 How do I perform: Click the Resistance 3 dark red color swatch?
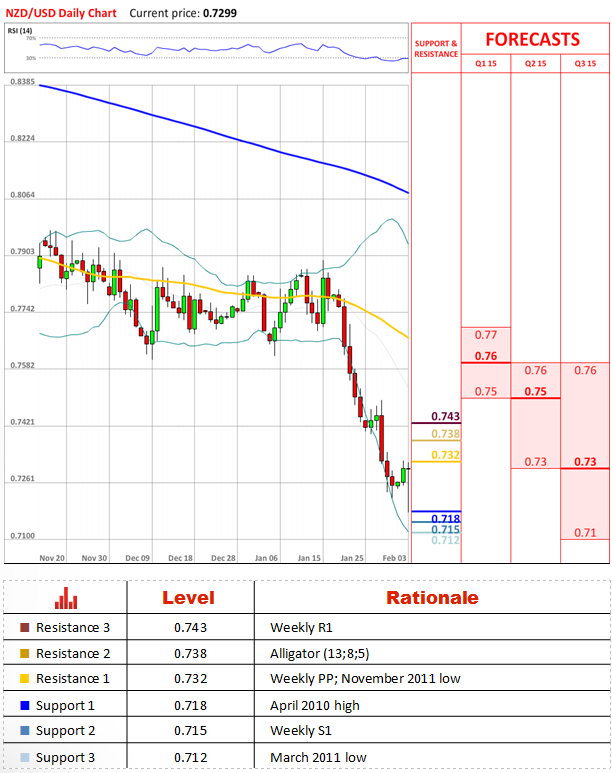click(x=25, y=628)
